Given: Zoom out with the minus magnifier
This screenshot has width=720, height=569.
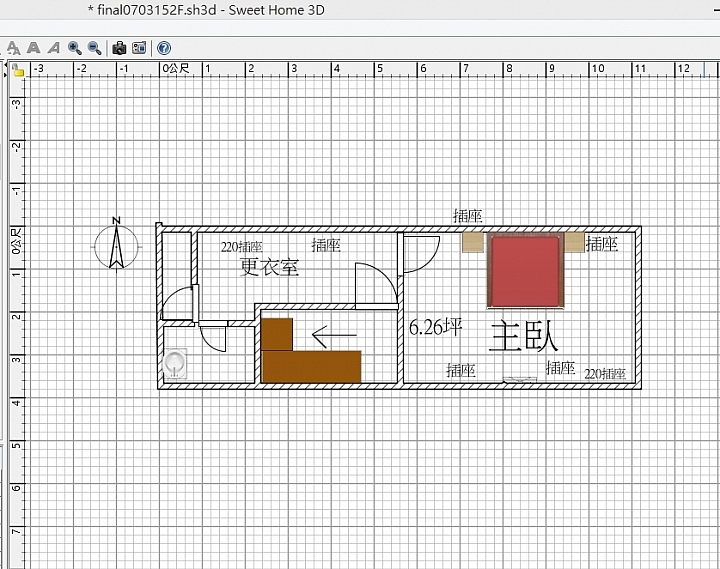Looking at the screenshot, I should (x=95, y=48).
